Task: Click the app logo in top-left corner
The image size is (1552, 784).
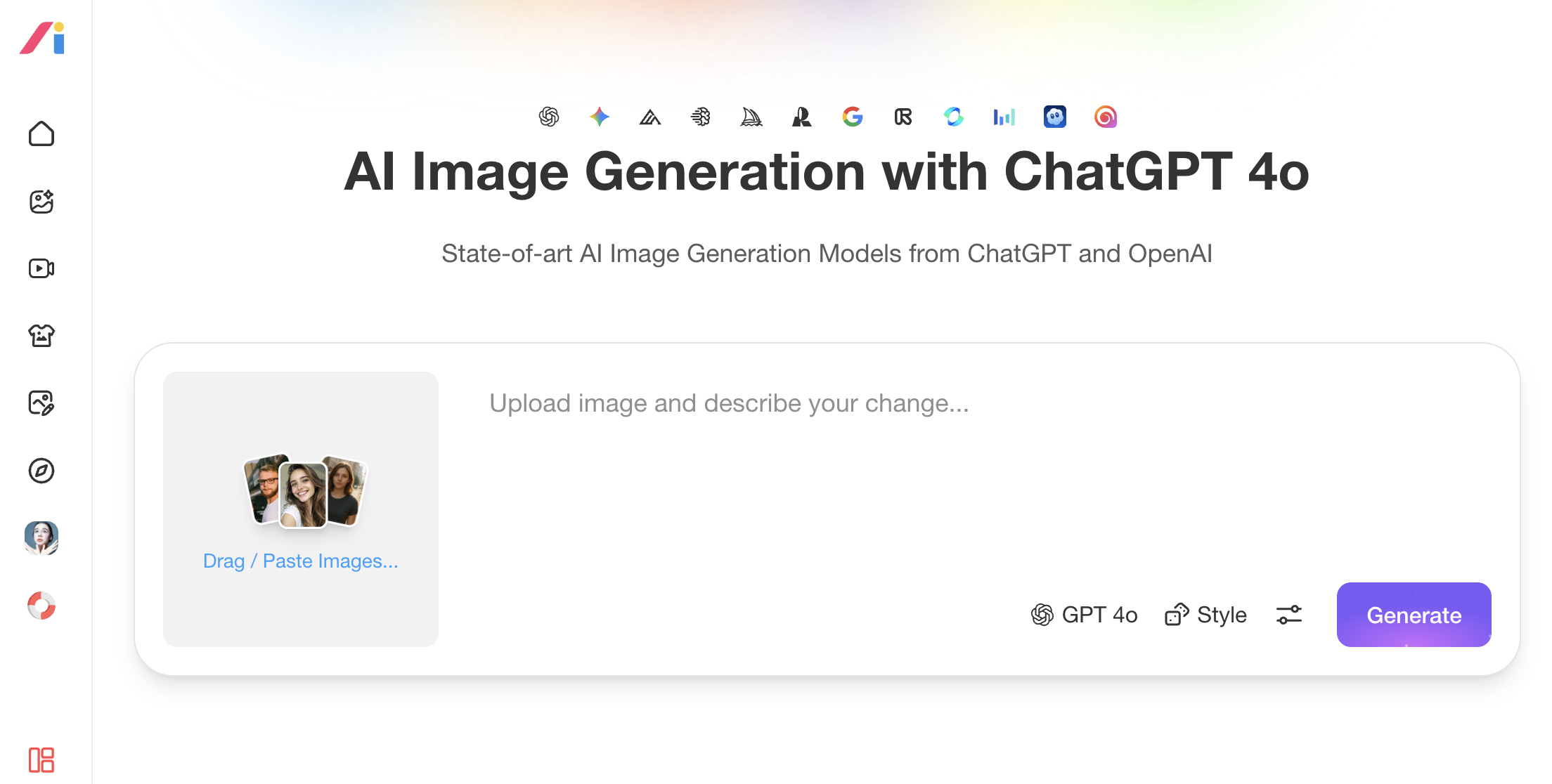Action: tap(43, 38)
